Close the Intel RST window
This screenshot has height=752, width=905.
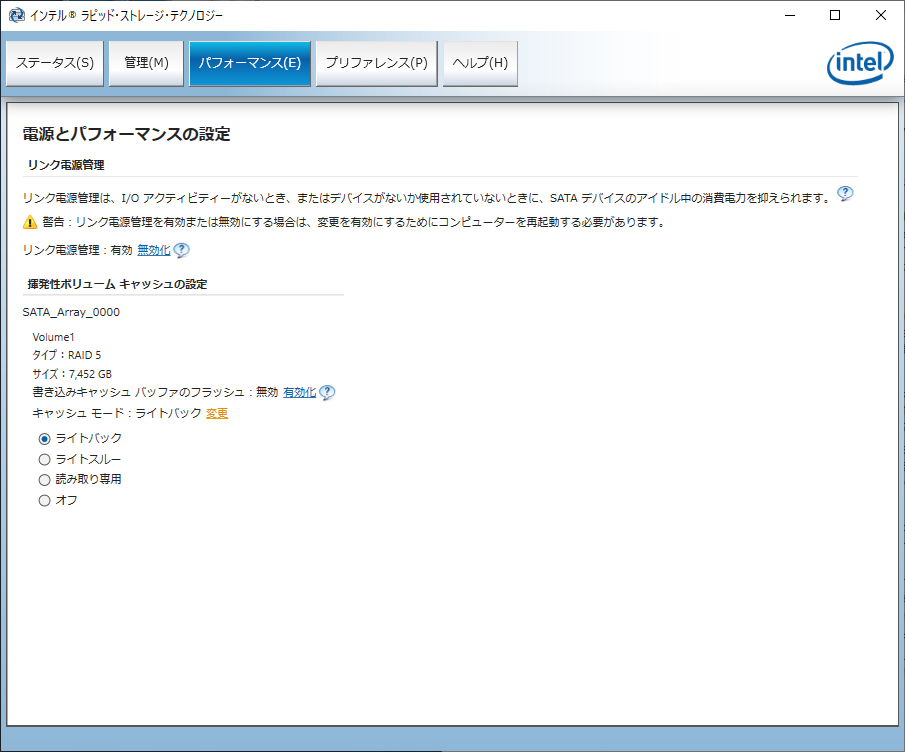point(880,15)
